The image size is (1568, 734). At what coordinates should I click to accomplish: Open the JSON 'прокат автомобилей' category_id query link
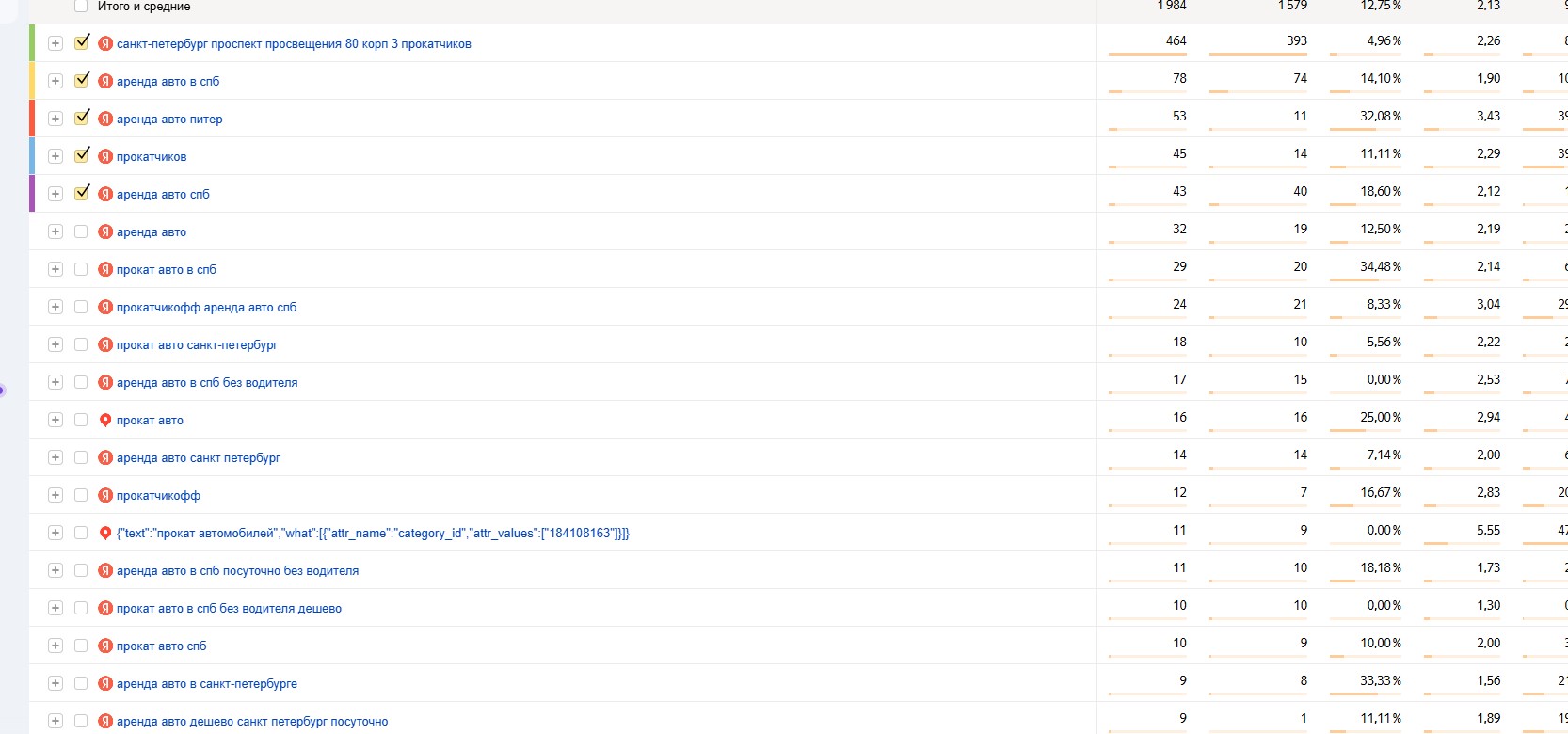[373, 533]
